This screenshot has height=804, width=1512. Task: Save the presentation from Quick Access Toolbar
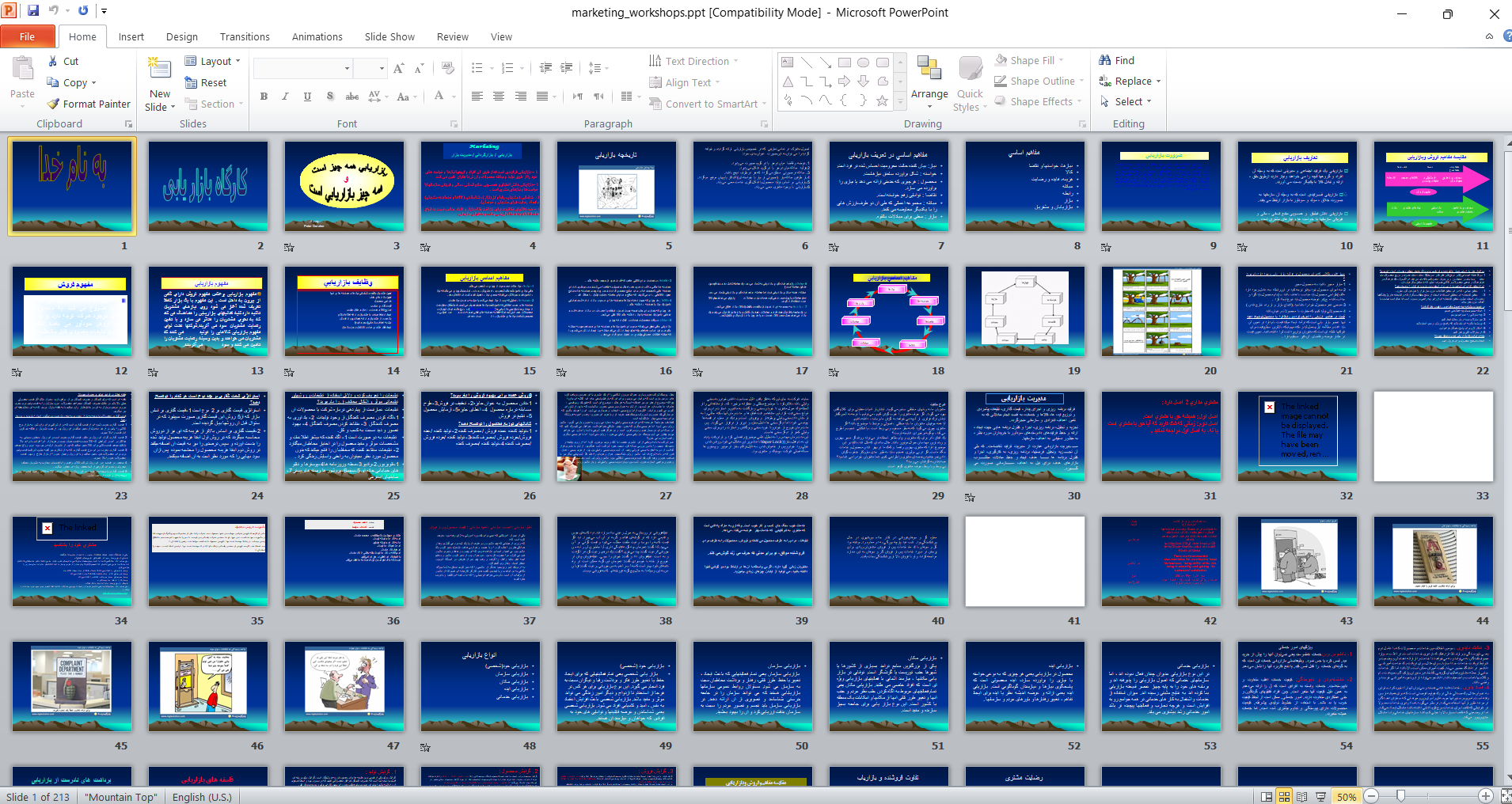pos(33,11)
